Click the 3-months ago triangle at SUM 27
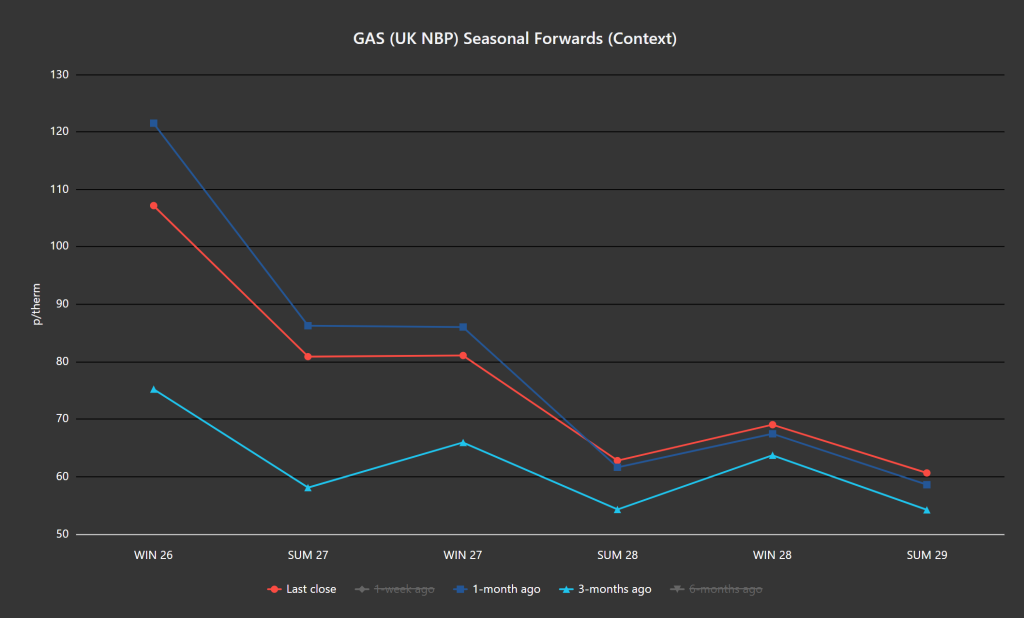The height and width of the screenshot is (618, 1024). (308, 487)
